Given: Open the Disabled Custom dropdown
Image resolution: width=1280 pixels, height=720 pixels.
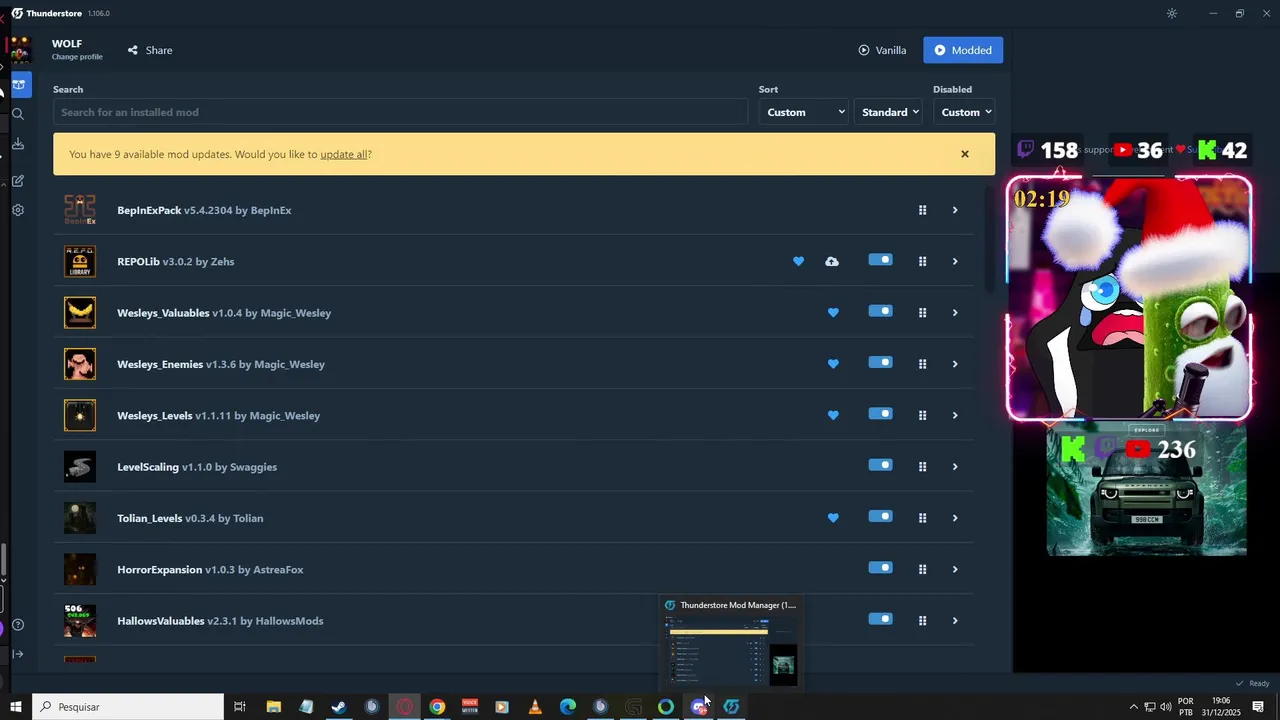Looking at the screenshot, I should 964,112.
